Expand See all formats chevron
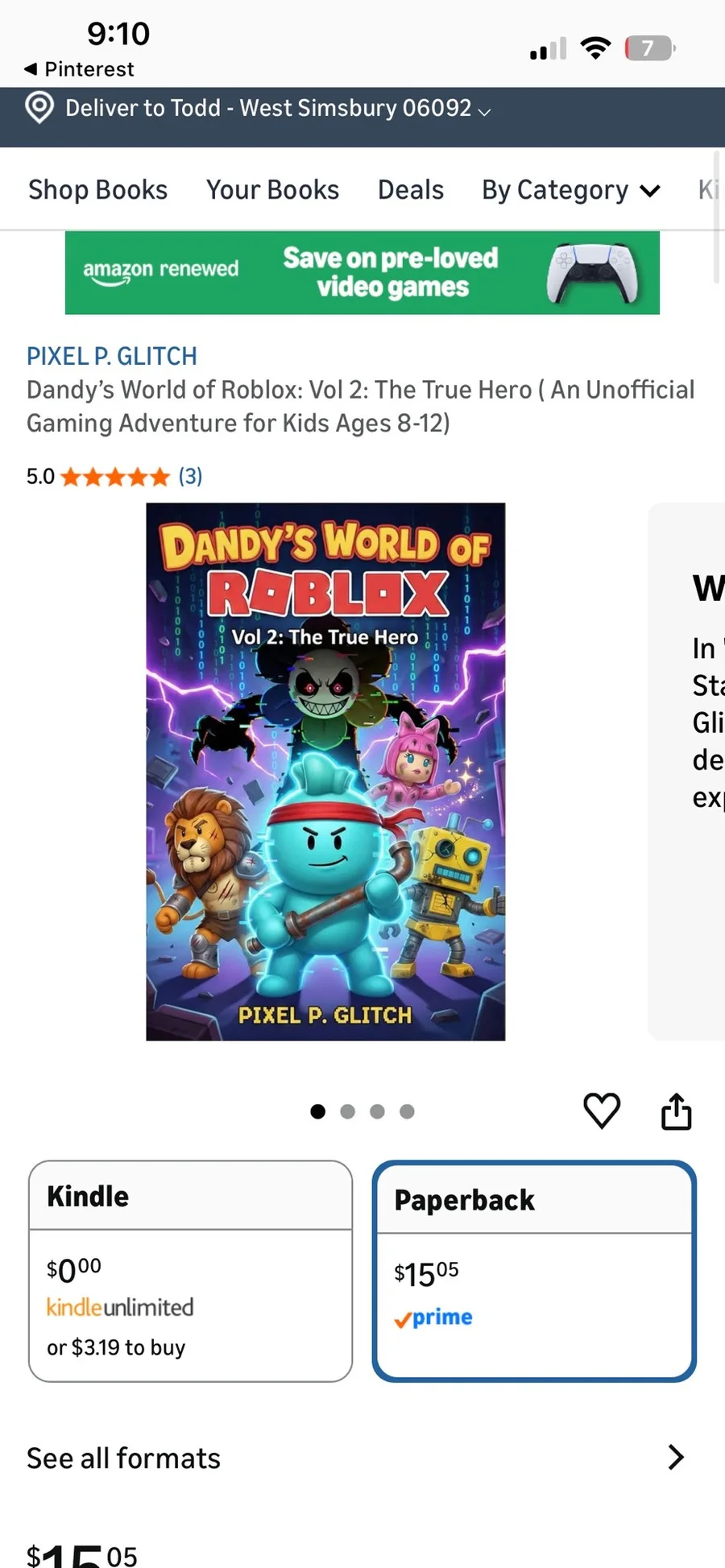725x1568 pixels. (x=676, y=1457)
